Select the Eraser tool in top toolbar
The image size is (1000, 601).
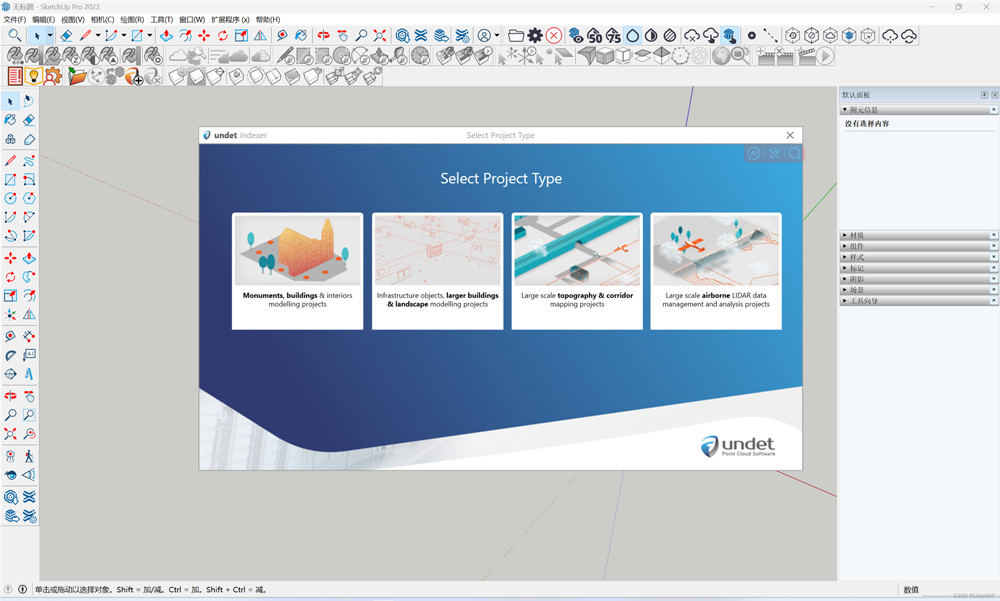pyautogui.click(x=66, y=36)
